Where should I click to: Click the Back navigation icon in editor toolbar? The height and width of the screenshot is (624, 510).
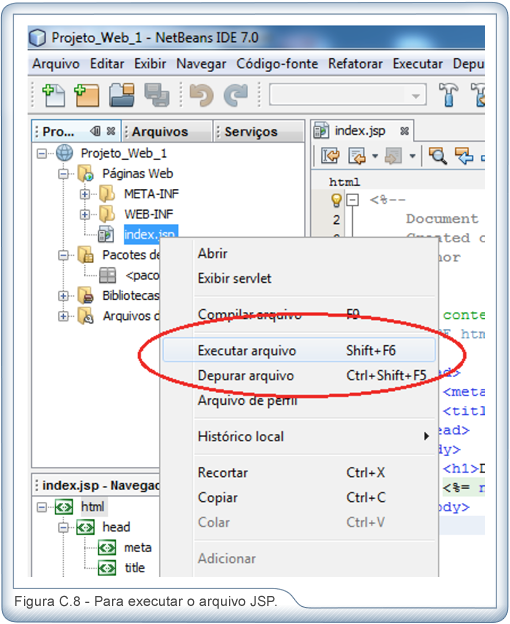tap(356, 156)
